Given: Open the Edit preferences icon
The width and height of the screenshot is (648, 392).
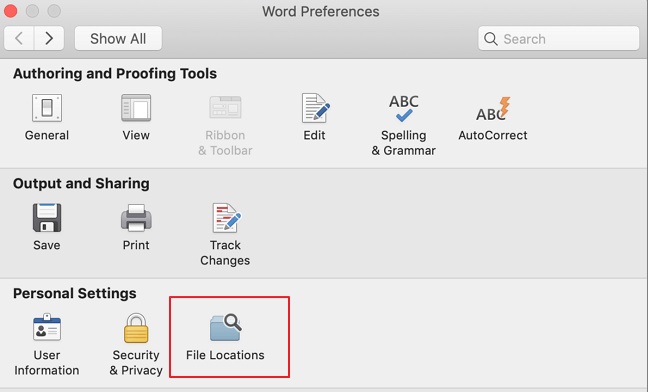Looking at the screenshot, I should pyautogui.click(x=315, y=108).
